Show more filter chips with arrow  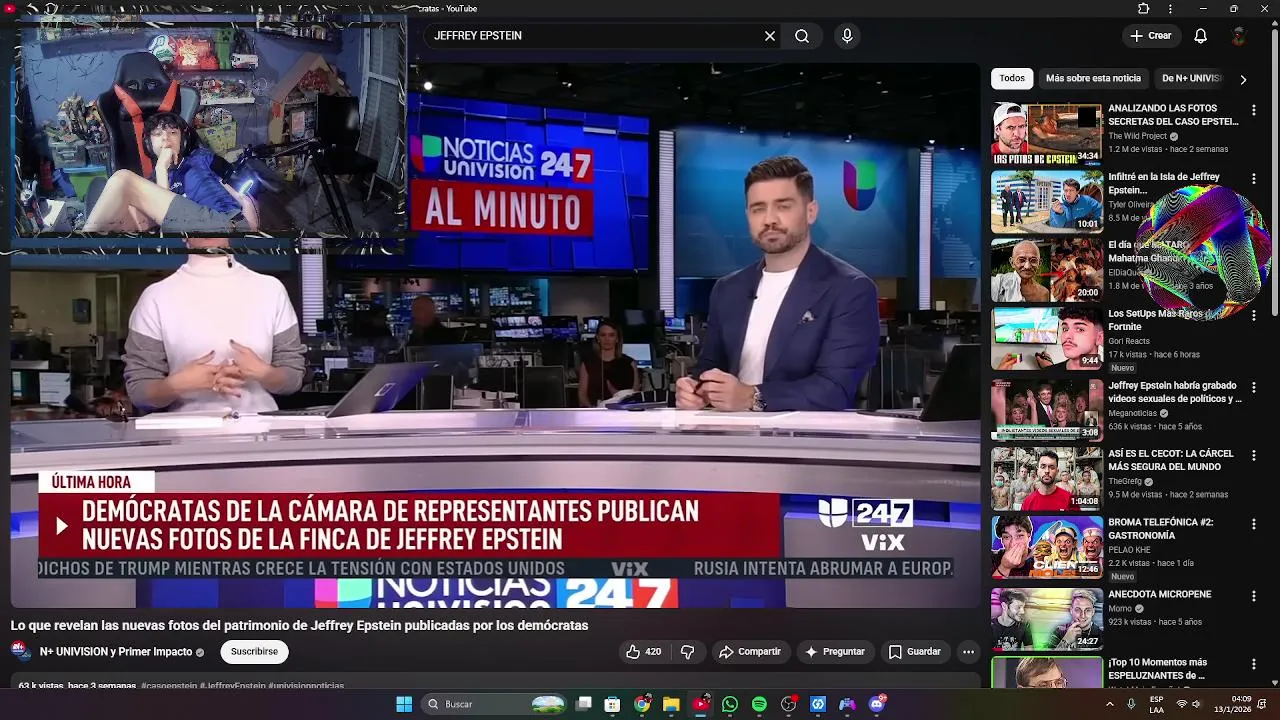click(x=1243, y=79)
